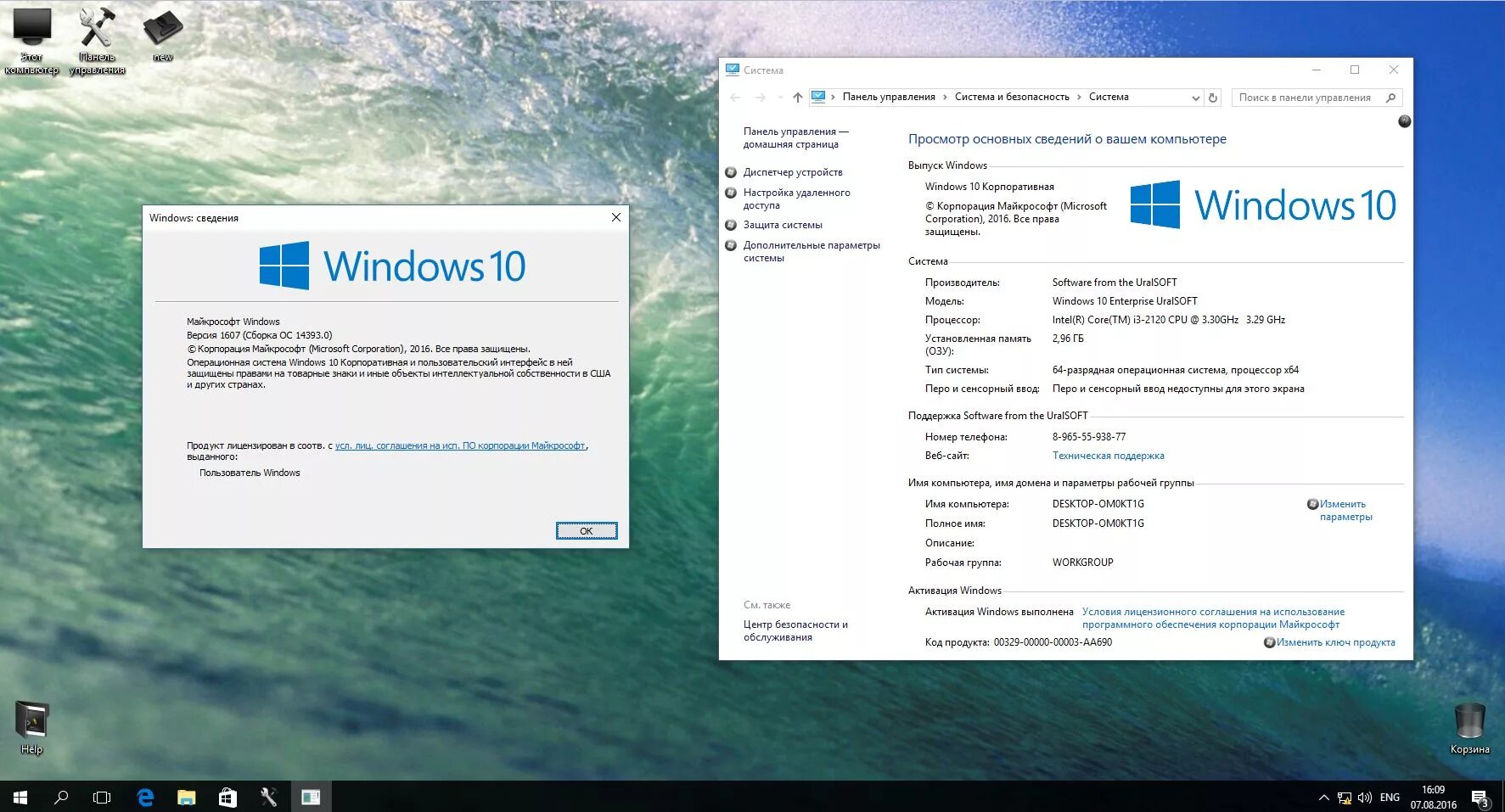Open File Explorer from the taskbar
The width and height of the screenshot is (1505, 812).
[186, 797]
